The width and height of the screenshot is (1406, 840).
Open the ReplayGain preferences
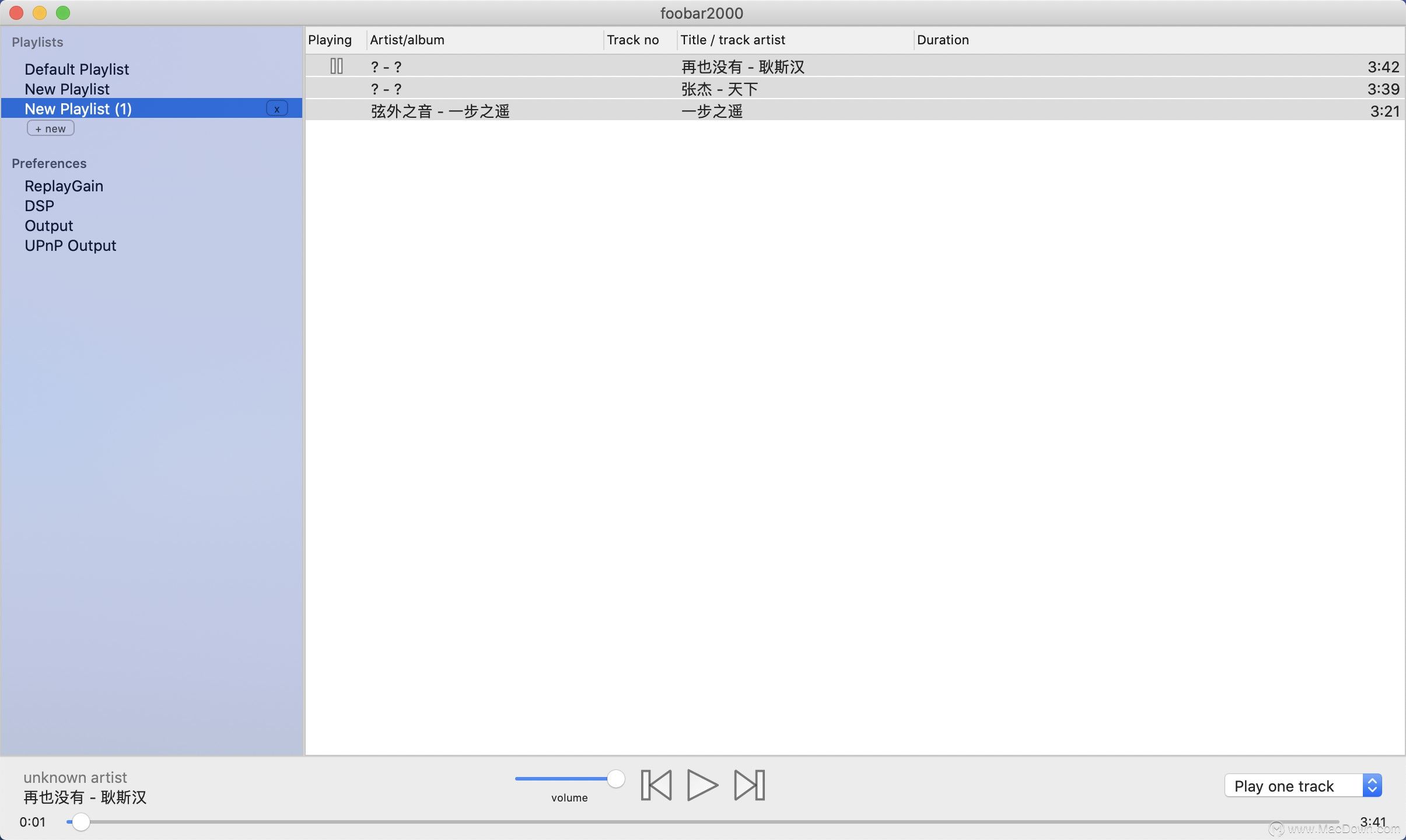coord(64,185)
